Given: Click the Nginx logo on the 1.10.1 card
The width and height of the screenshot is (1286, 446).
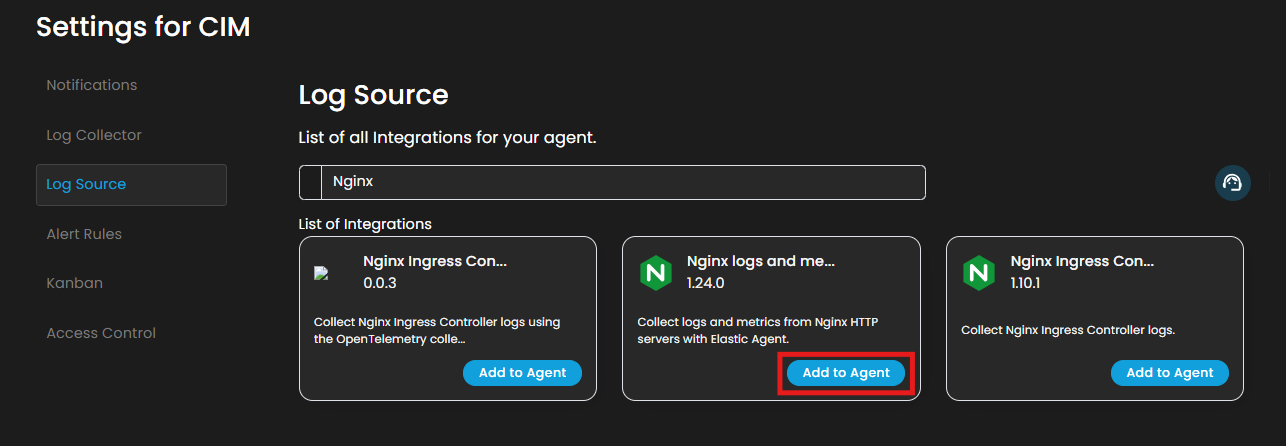Looking at the screenshot, I should coord(978,272).
